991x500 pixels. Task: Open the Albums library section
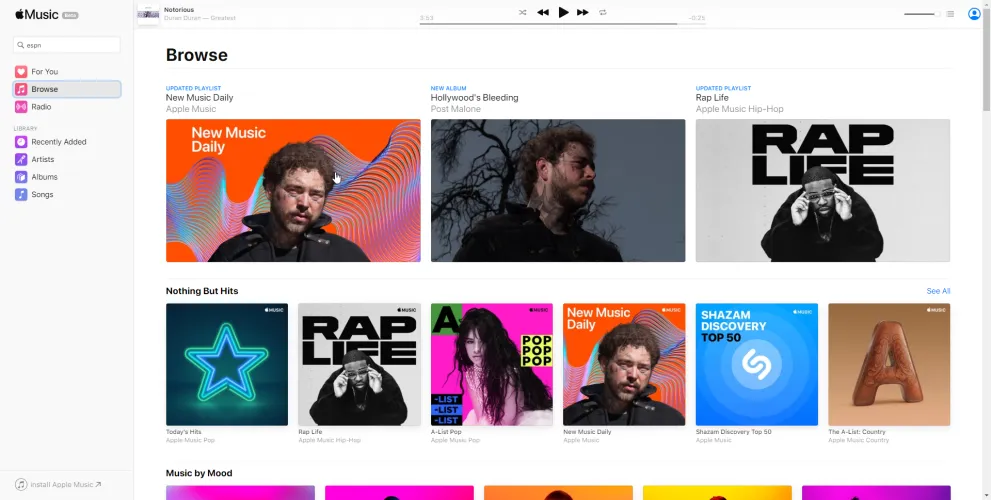[x=44, y=177]
